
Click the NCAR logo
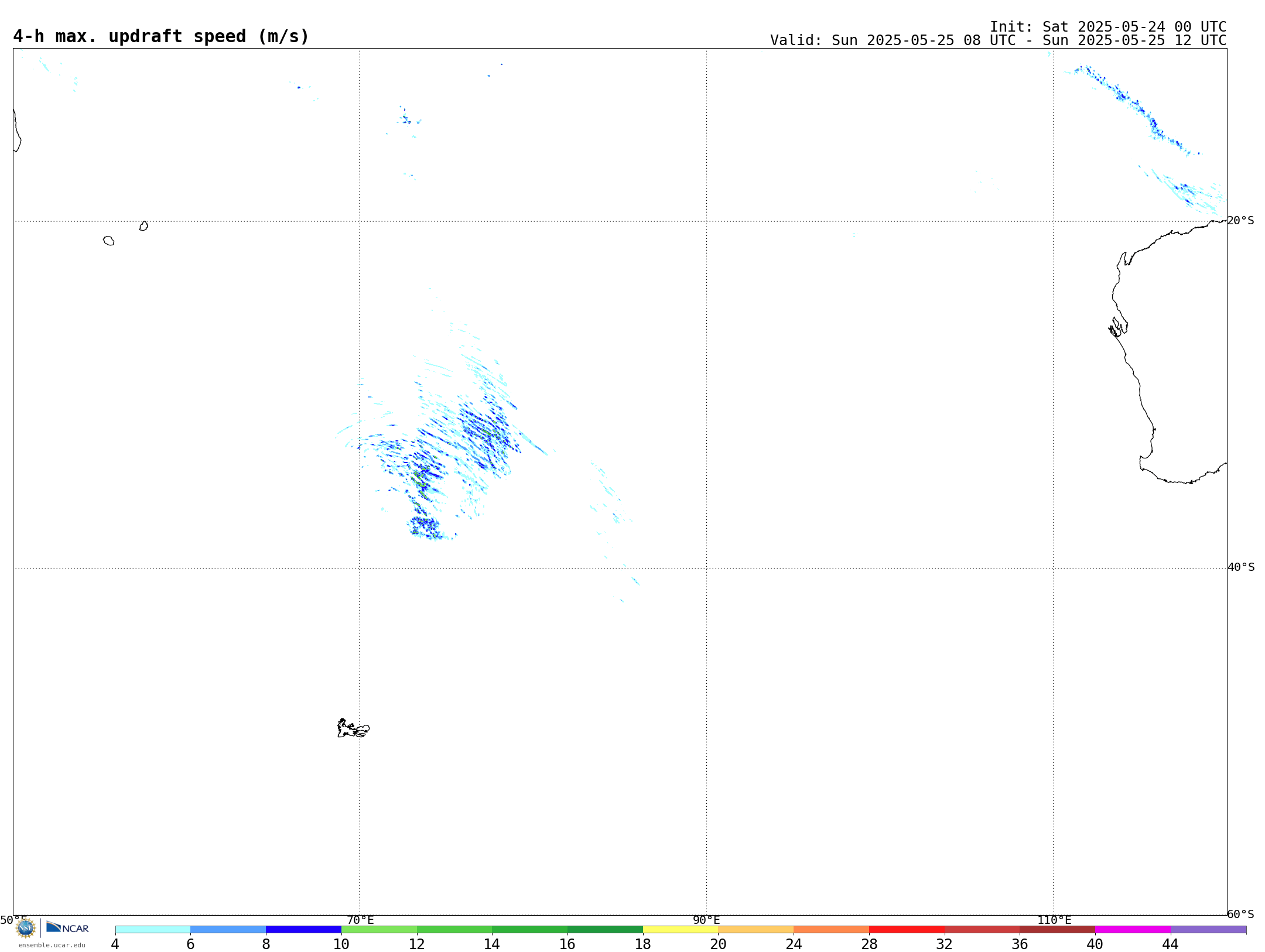click(x=67, y=927)
